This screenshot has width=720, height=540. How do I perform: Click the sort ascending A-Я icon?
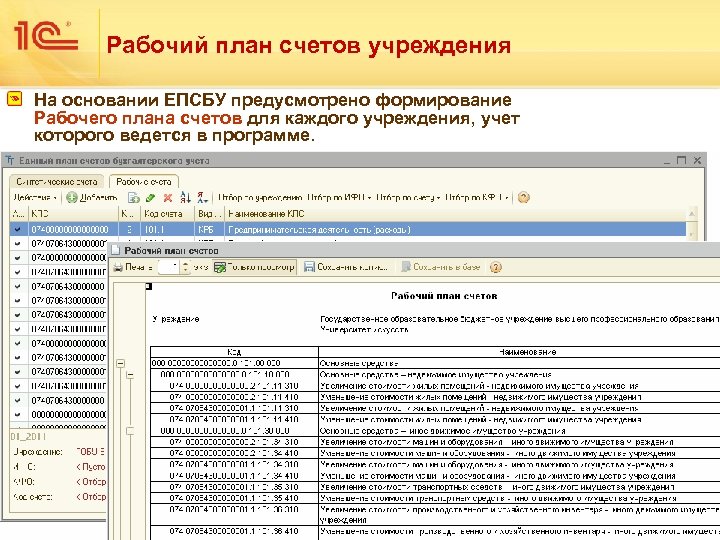[185, 198]
